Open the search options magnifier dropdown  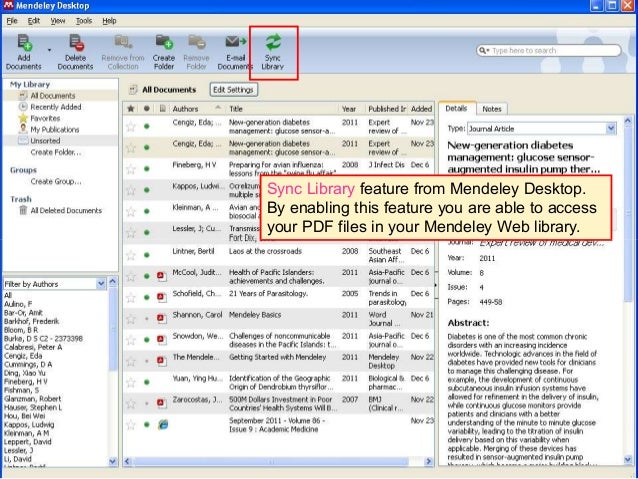pyautogui.click(x=484, y=50)
